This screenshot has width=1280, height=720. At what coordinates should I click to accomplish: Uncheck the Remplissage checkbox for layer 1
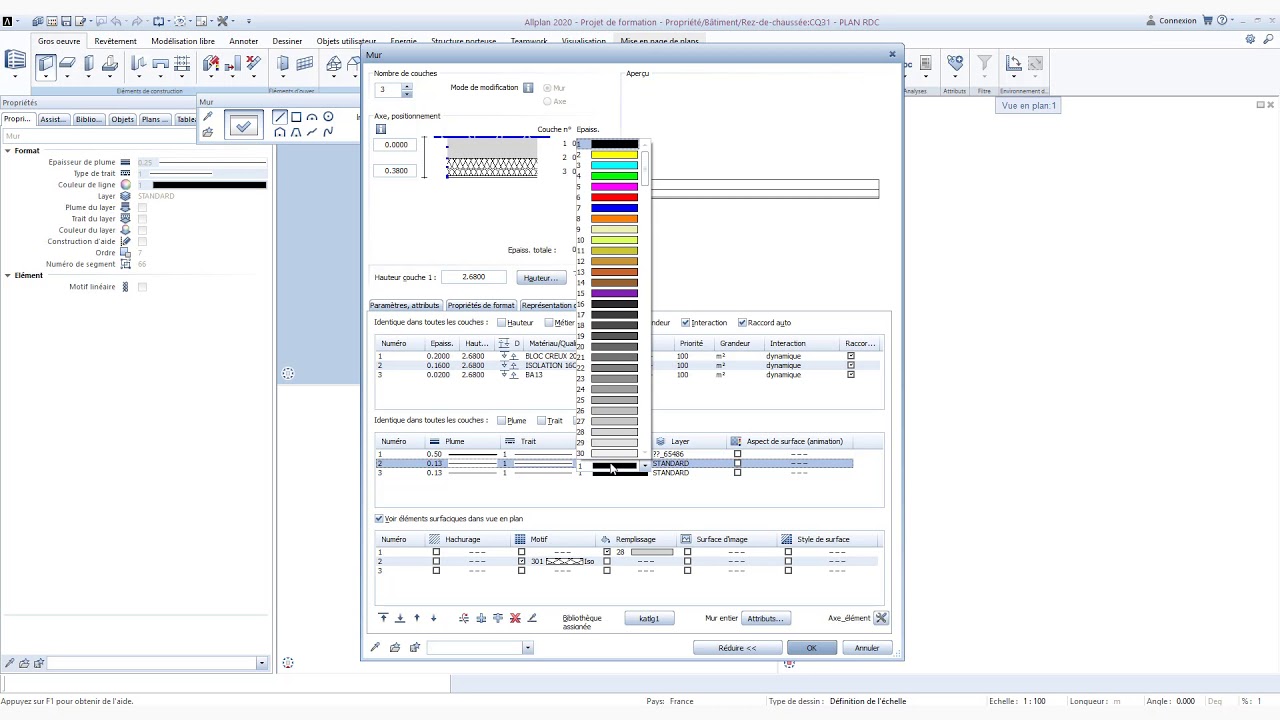(x=607, y=552)
